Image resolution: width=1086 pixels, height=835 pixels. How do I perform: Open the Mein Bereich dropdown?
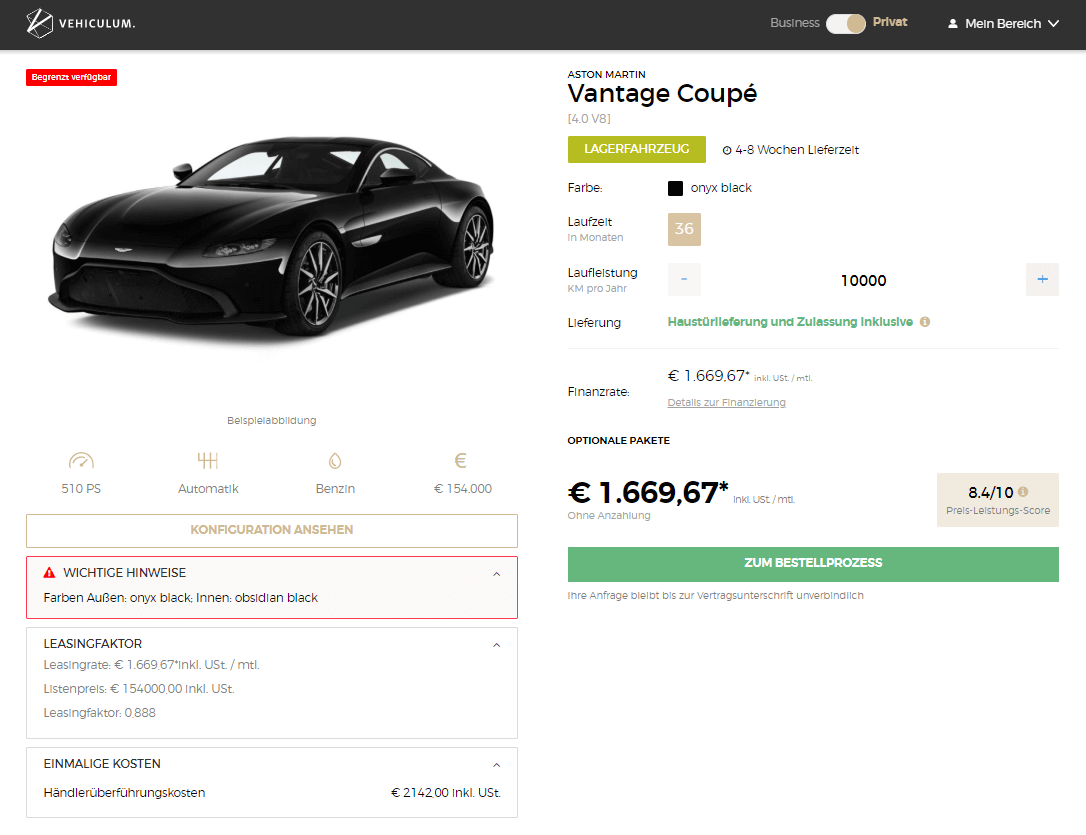1003,24
